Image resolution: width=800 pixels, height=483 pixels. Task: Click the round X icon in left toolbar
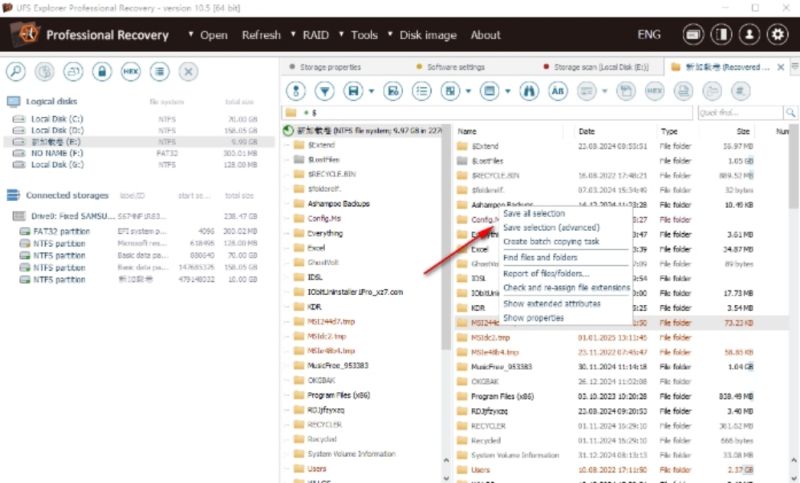[x=188, y=71]
